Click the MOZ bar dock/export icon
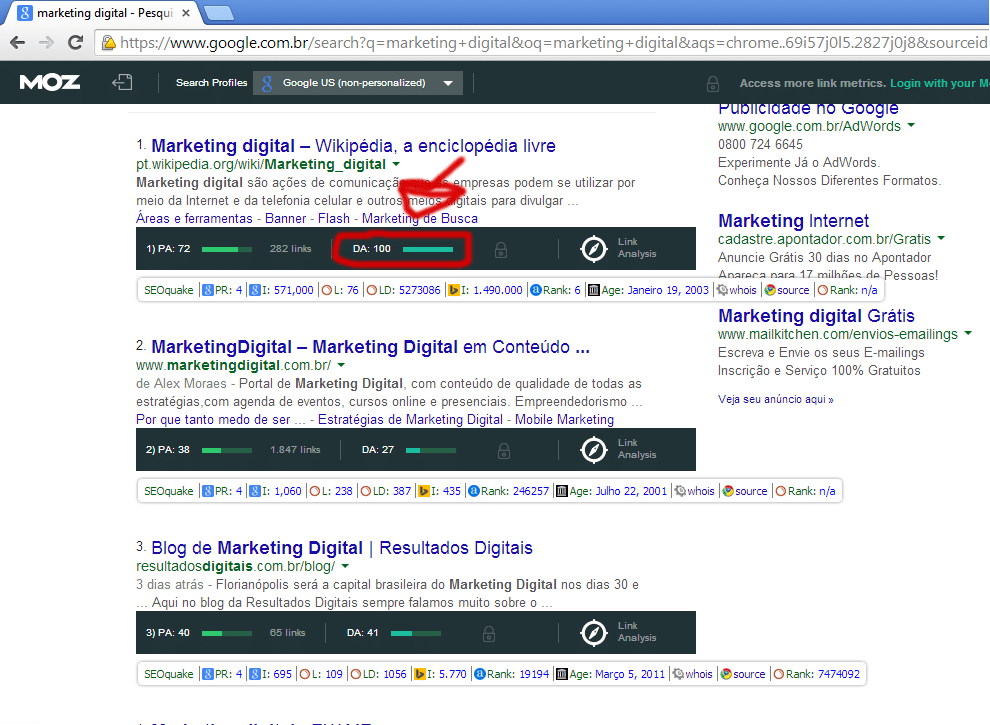This screenshot has height=725, width=990. 122,82
